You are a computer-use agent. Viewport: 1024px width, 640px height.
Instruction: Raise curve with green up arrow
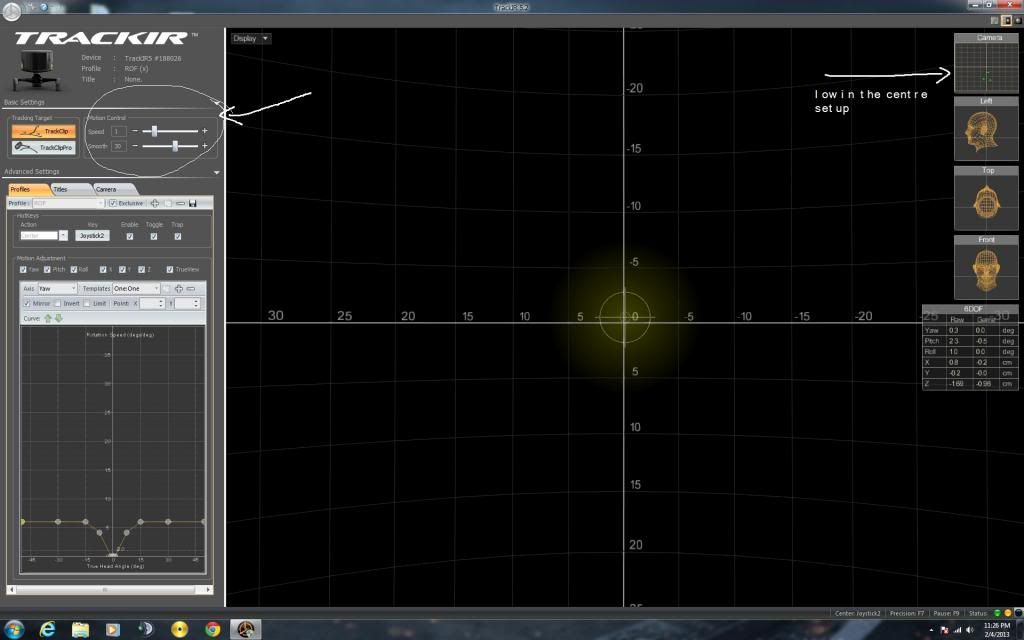(48, 319)
